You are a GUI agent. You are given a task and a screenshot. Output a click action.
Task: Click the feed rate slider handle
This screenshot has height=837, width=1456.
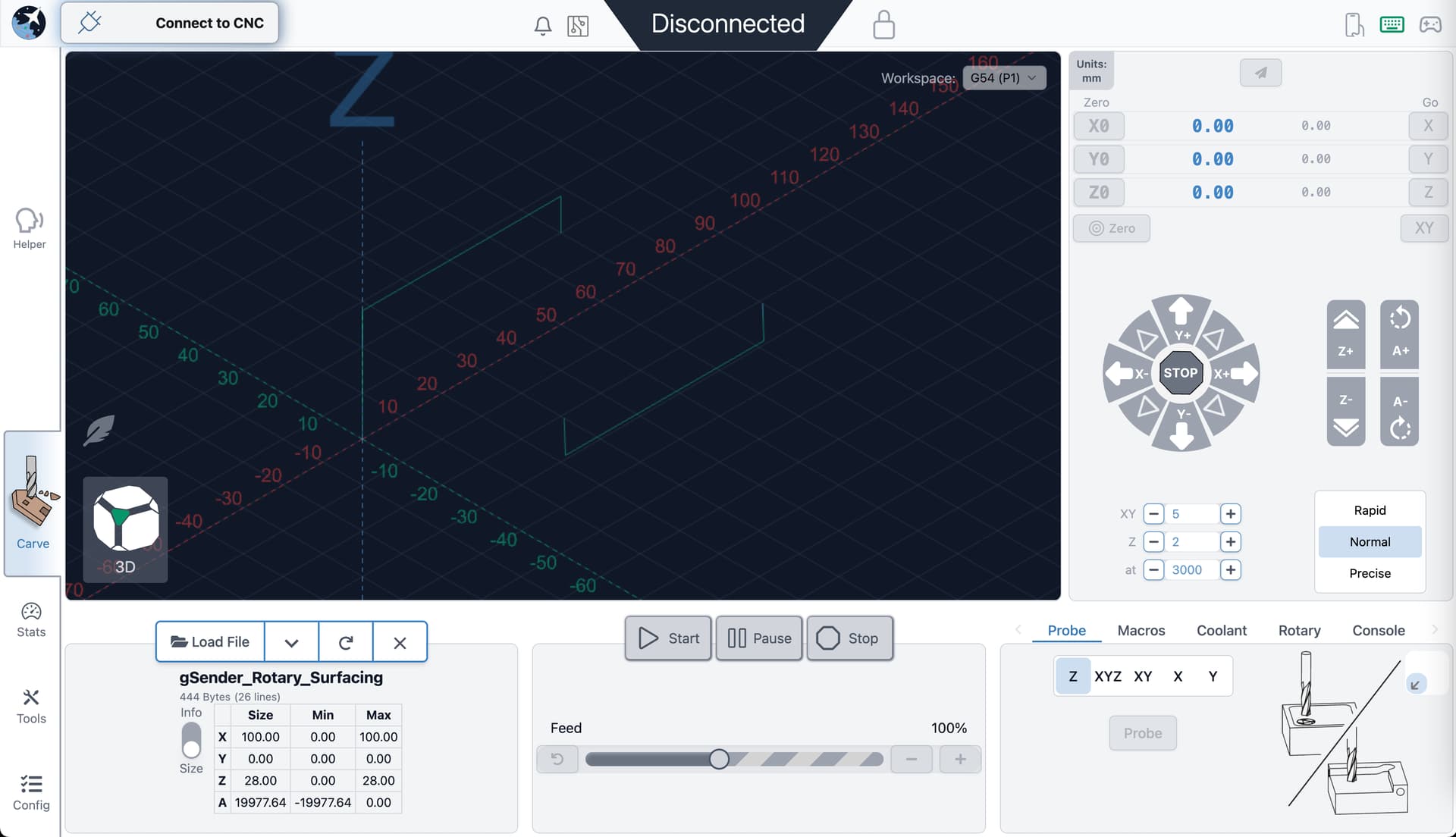tap(719, 759)
